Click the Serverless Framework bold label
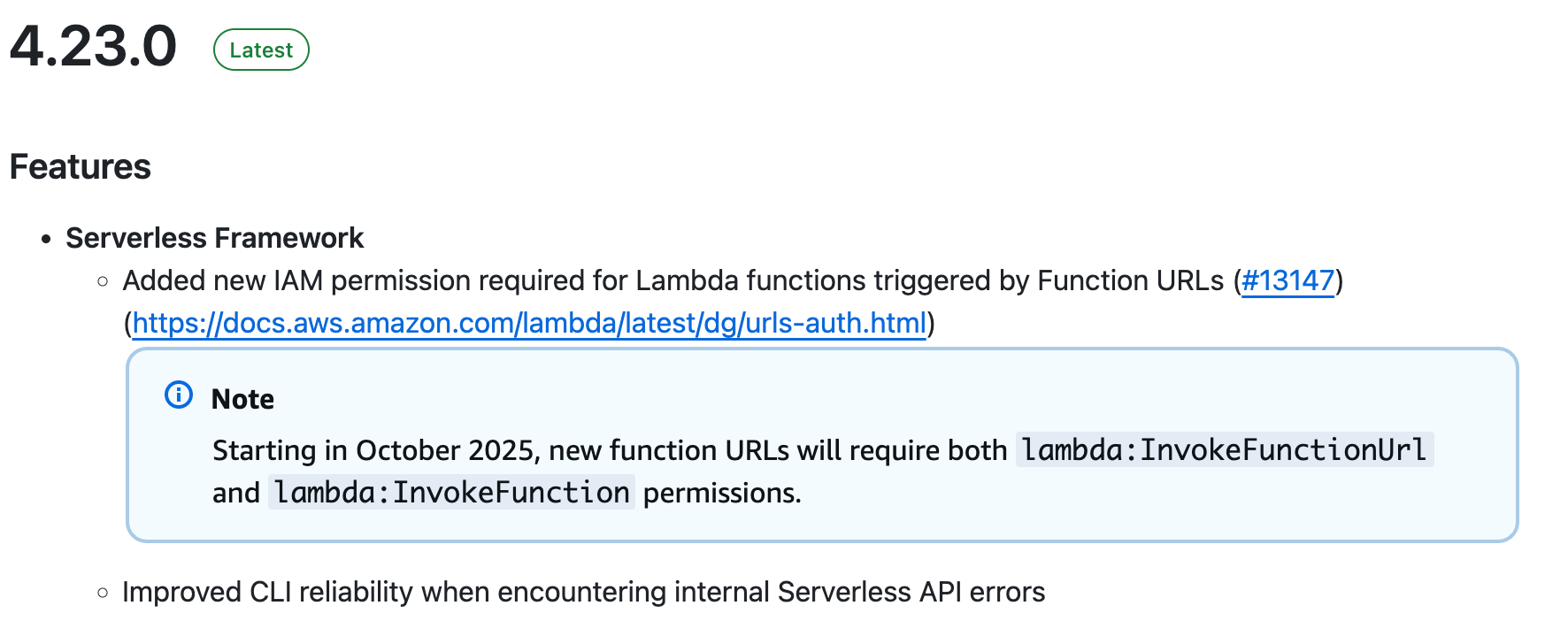The image size is (1568, 644). coord(215,238)
